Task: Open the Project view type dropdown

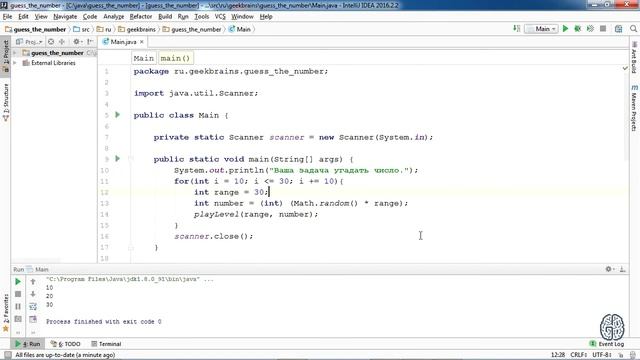Action: (29, 42)
